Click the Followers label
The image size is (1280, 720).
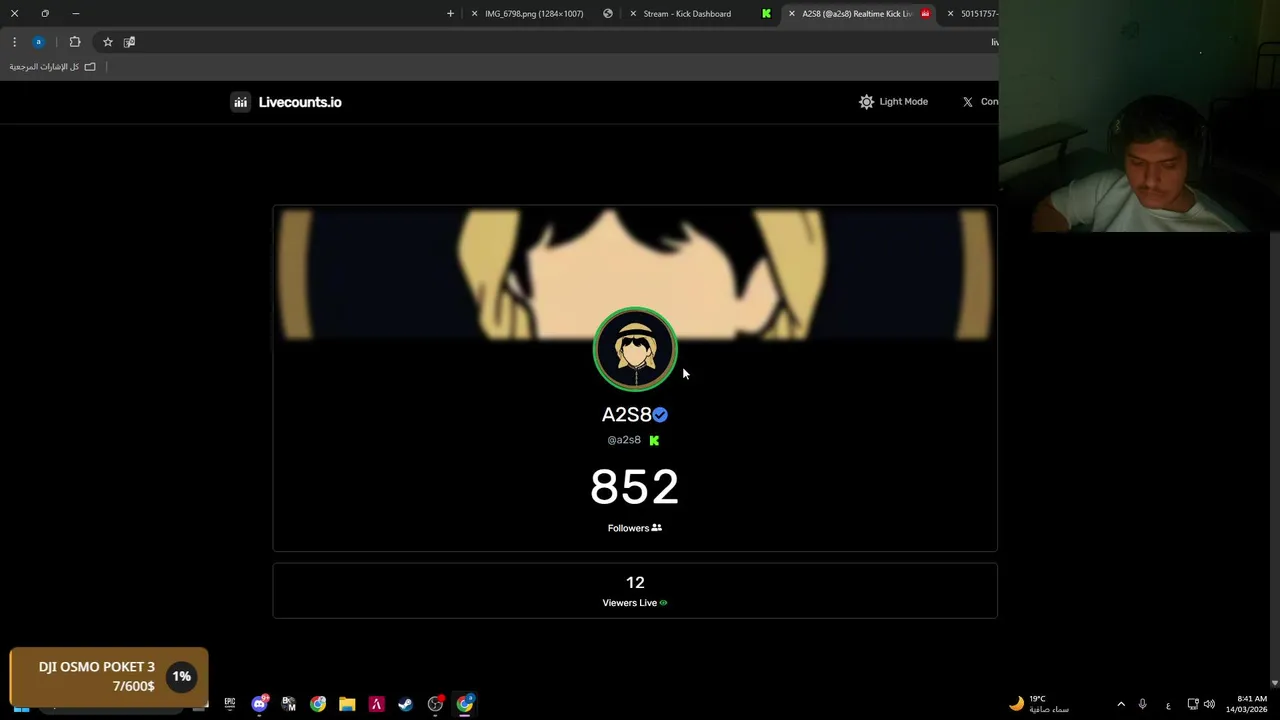click(x=628, y=528)
